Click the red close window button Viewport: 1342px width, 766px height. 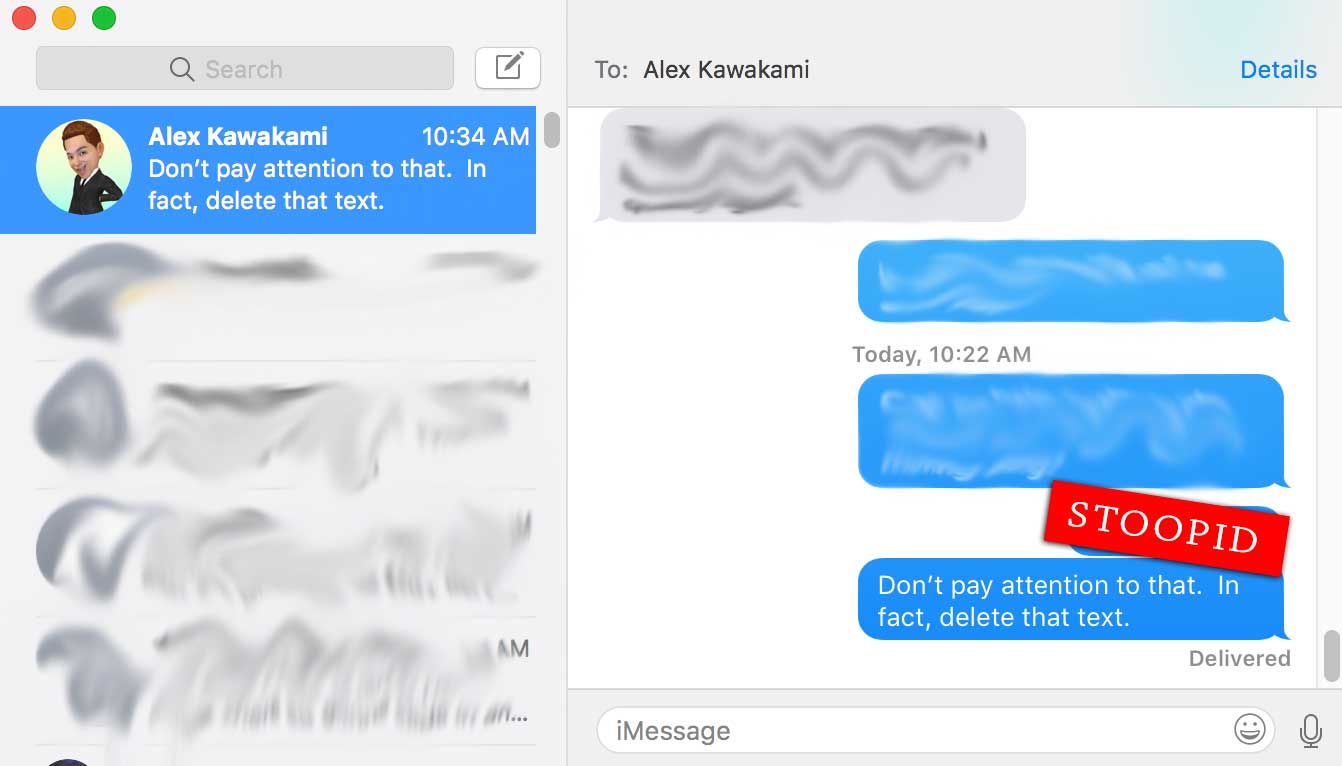pyautogui.click(x=23, y=18)
